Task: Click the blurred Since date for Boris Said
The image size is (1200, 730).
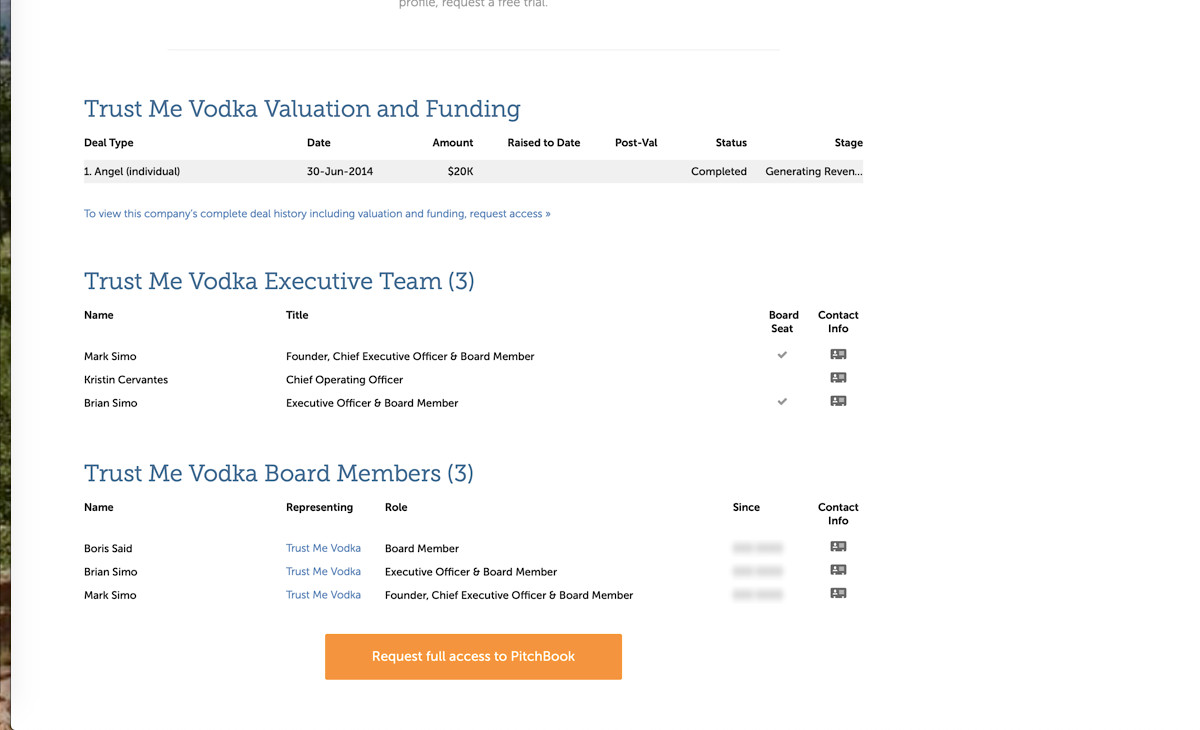Action: pos(757,549)
